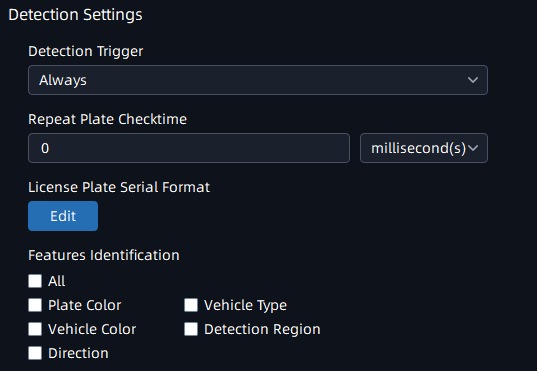This screenshot has height=371, width=537.
Task: Click the Repeat Plate Checktime label
Action: pos(108,119)
